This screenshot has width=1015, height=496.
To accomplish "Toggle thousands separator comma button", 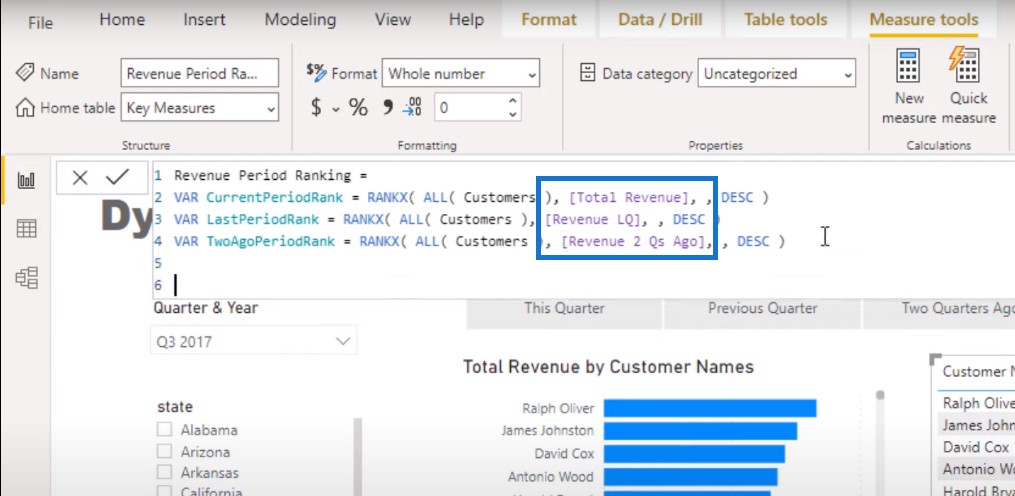I will [x=388, y=107].
